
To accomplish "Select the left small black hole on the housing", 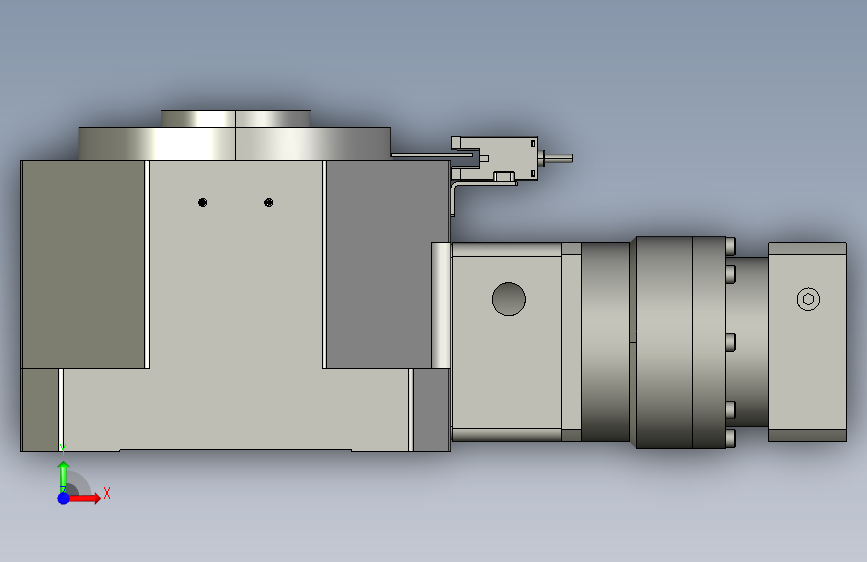I will coord(202,202).
